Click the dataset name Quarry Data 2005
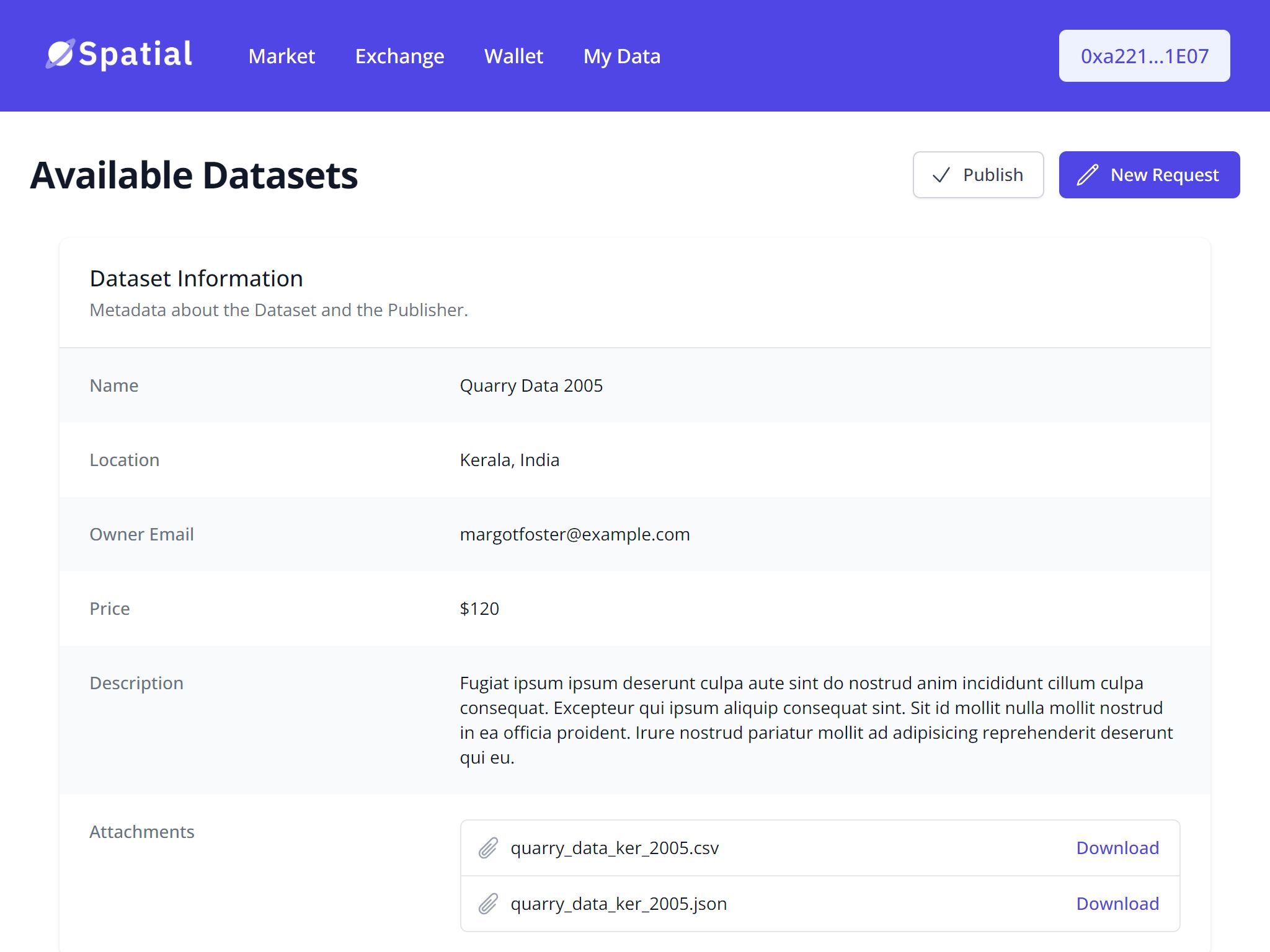1270x952 pixels. [x=531, y=386]
